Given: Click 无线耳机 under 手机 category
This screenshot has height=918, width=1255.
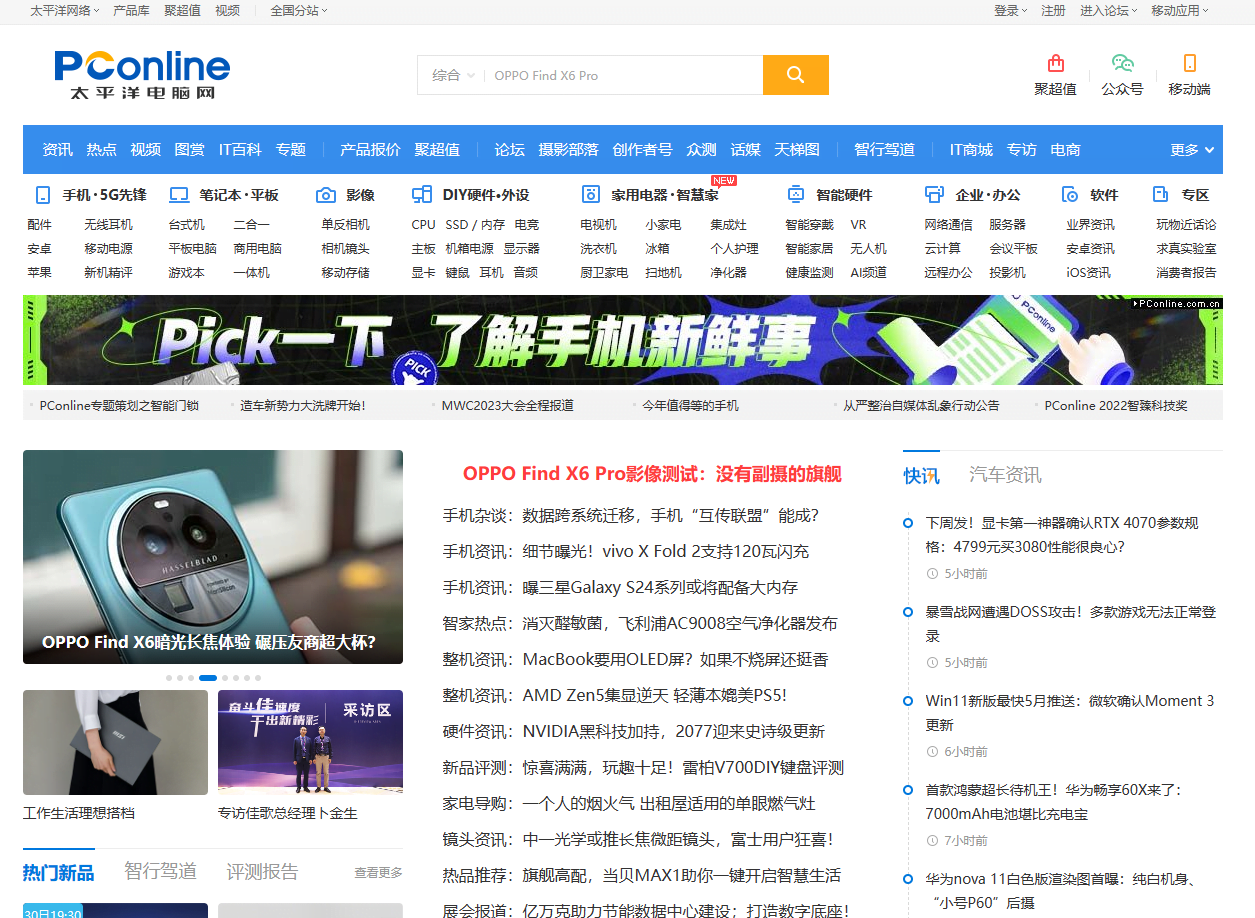Looking at the screenshot, I should 108,225.
